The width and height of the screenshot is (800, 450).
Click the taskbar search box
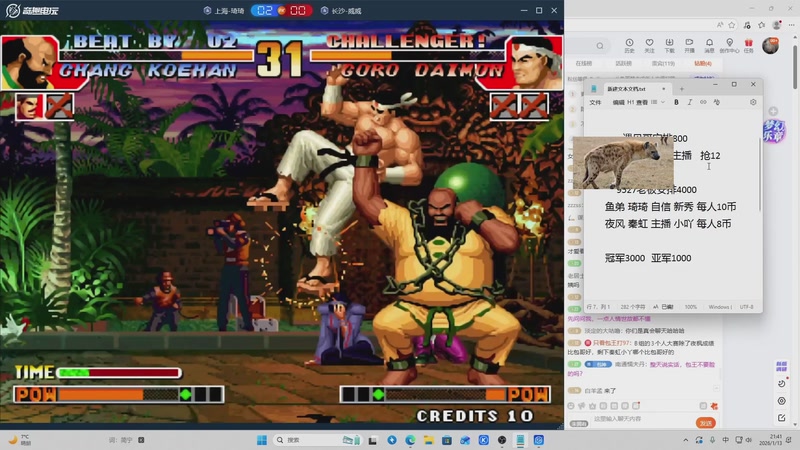[316, 440]
